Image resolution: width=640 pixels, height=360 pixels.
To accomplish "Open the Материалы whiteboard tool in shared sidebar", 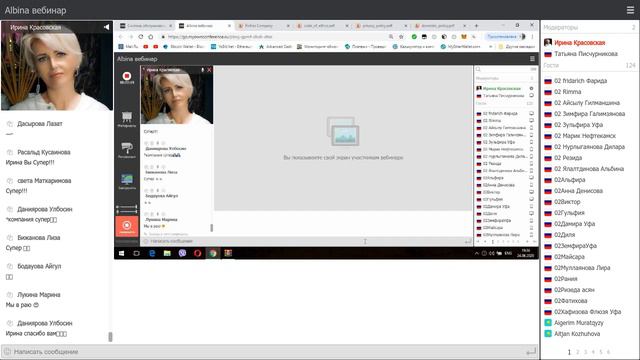I will click(x=127, y=119).
